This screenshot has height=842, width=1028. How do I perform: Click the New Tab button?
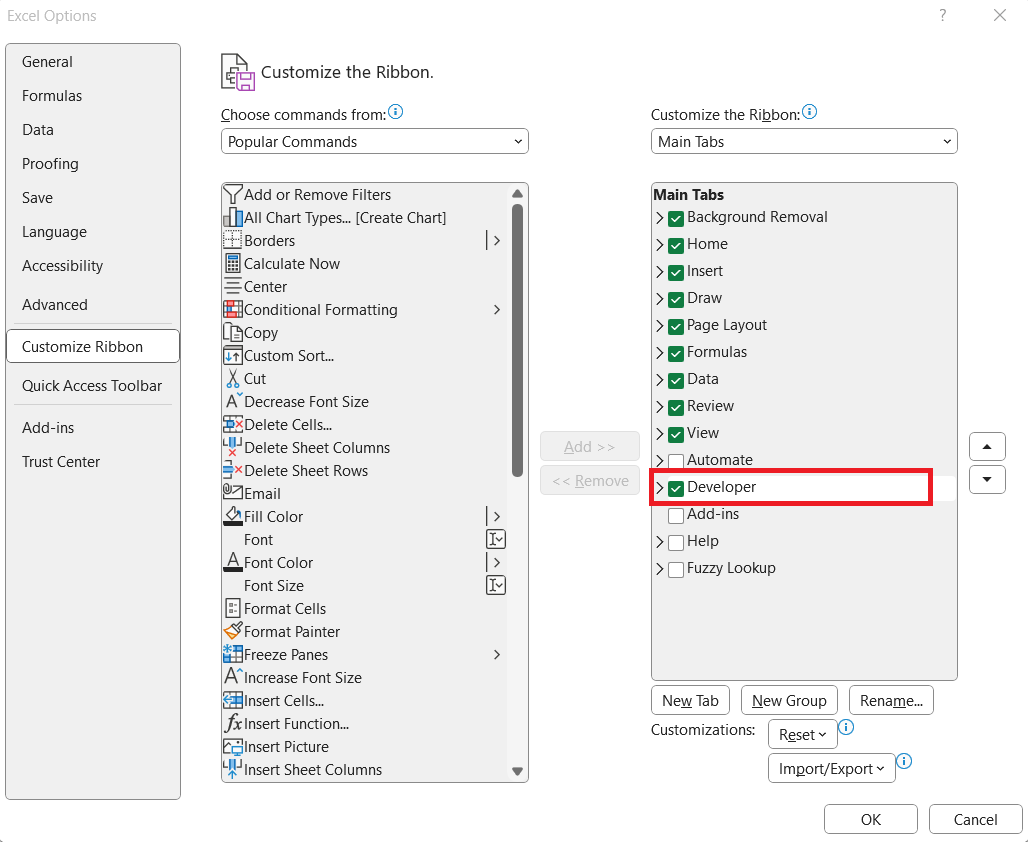690,700
